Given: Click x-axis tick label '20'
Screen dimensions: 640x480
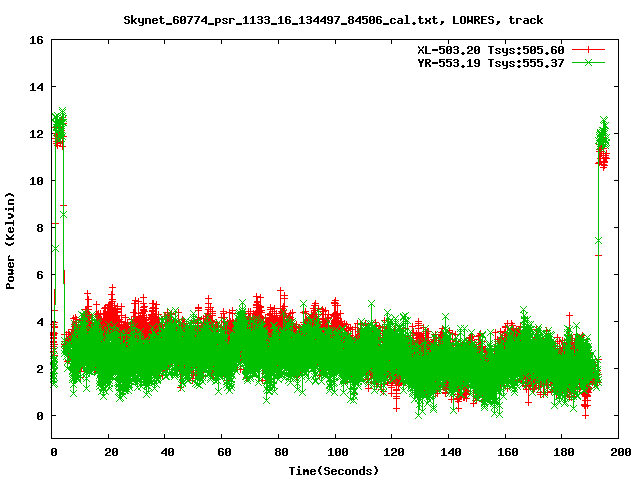Looking at the screenshot, I should pos(111,452).
